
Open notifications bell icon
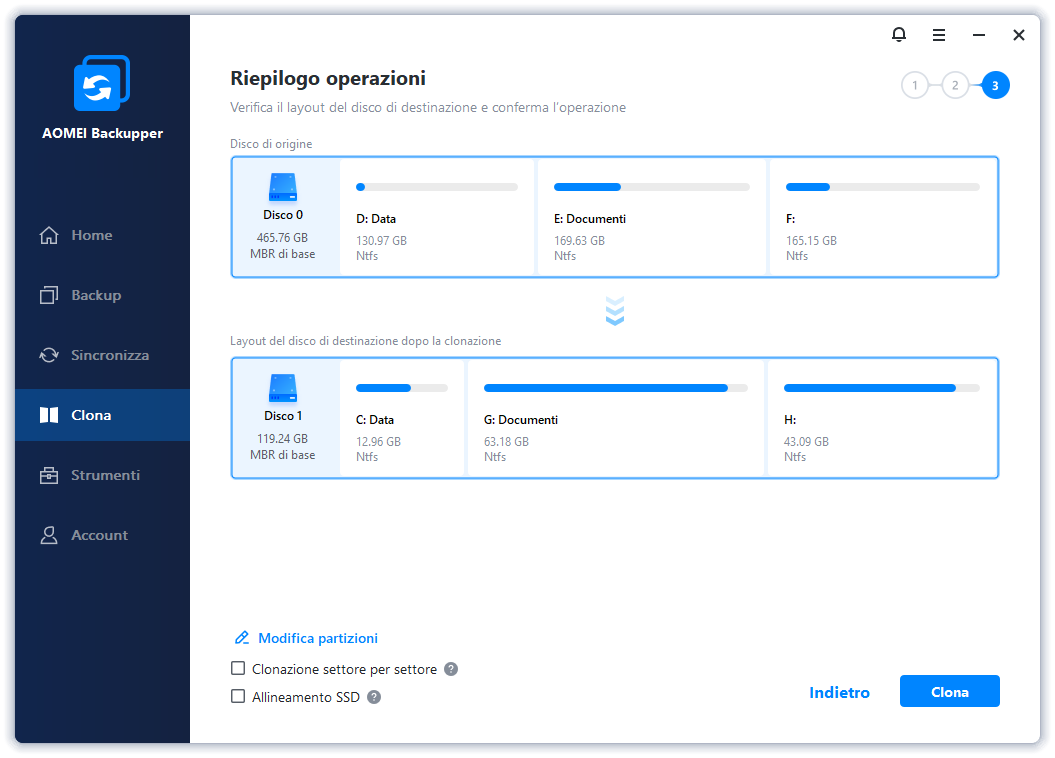click(899, 34)
